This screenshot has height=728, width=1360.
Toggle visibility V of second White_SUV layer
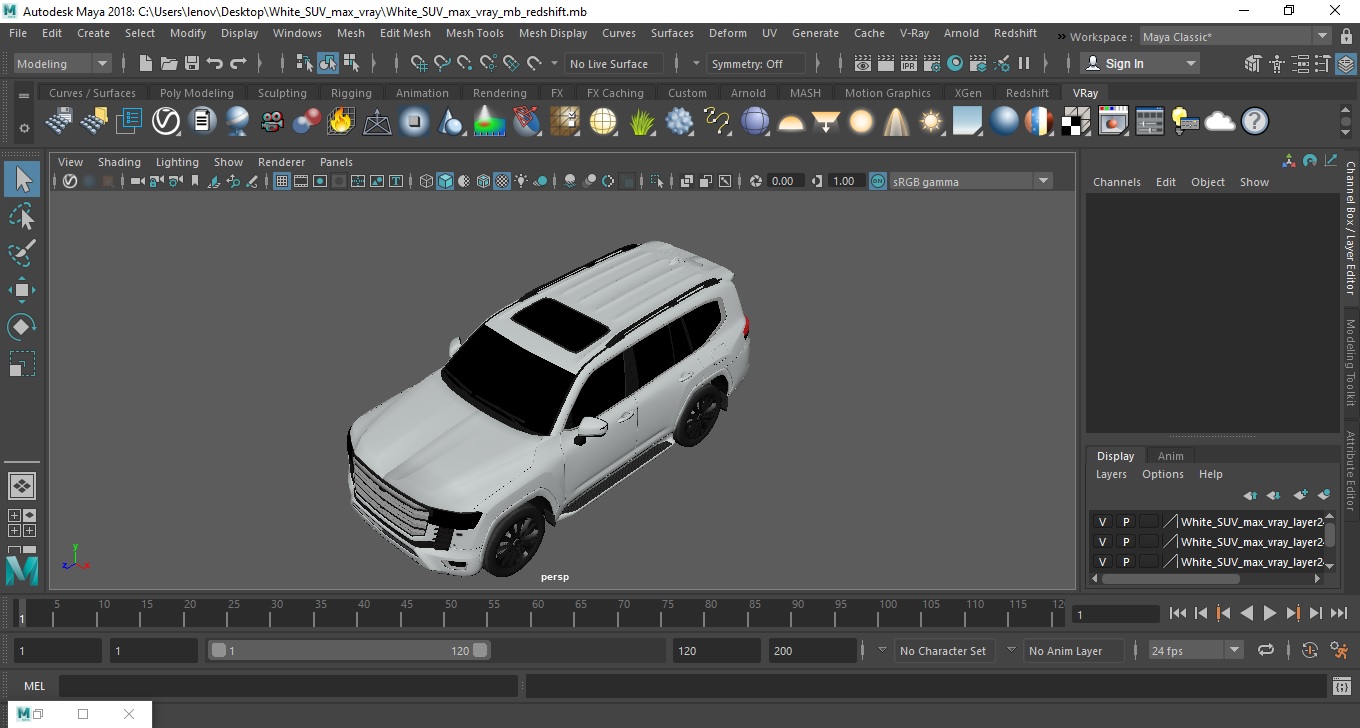pos(1102,542)
